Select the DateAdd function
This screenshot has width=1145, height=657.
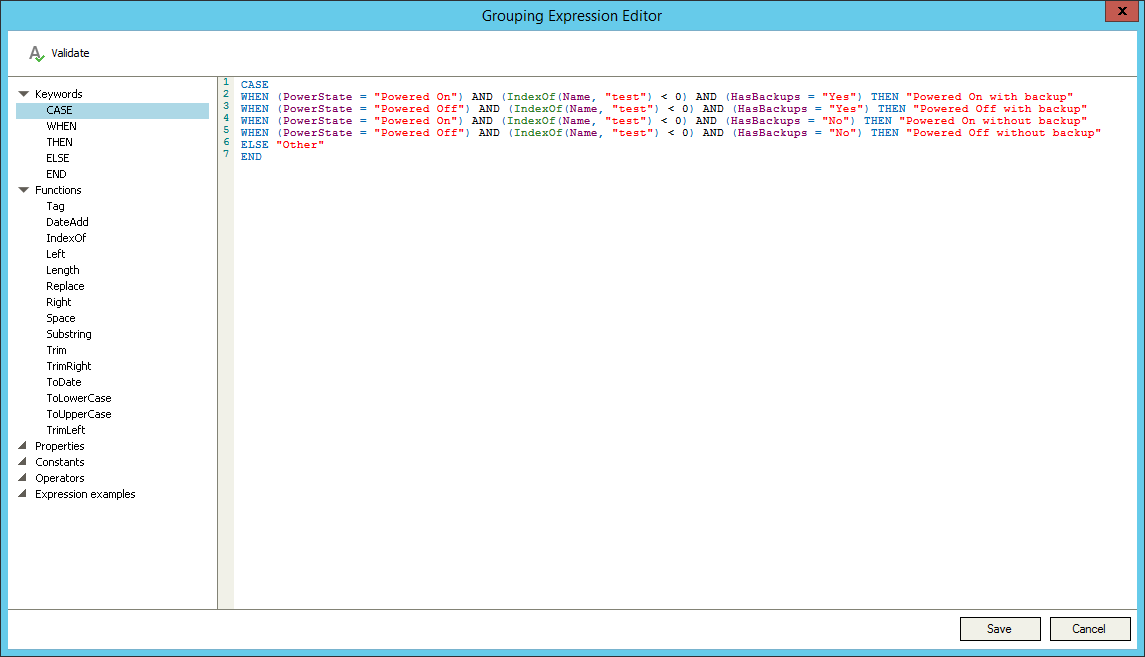coord(65,221)
